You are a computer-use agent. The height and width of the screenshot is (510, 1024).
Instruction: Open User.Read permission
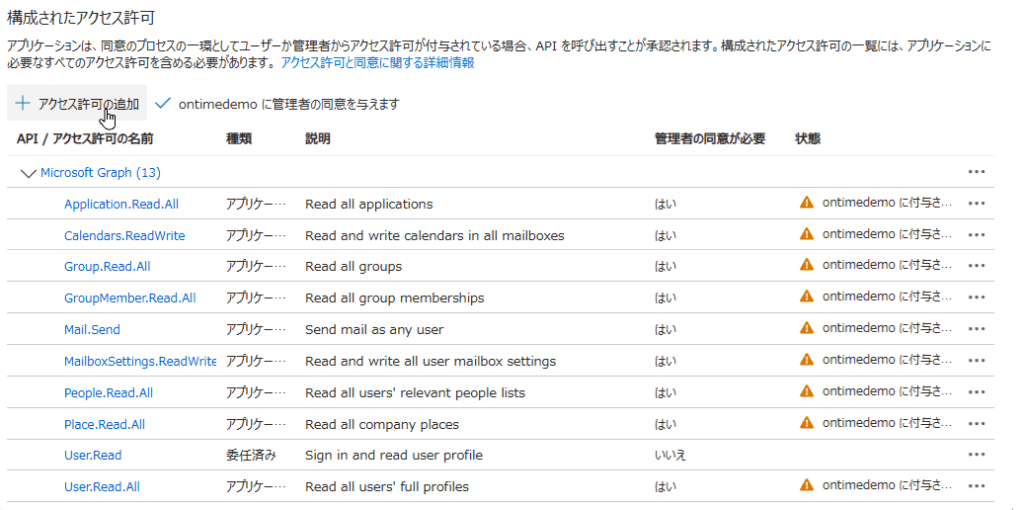tap(93, 455)
